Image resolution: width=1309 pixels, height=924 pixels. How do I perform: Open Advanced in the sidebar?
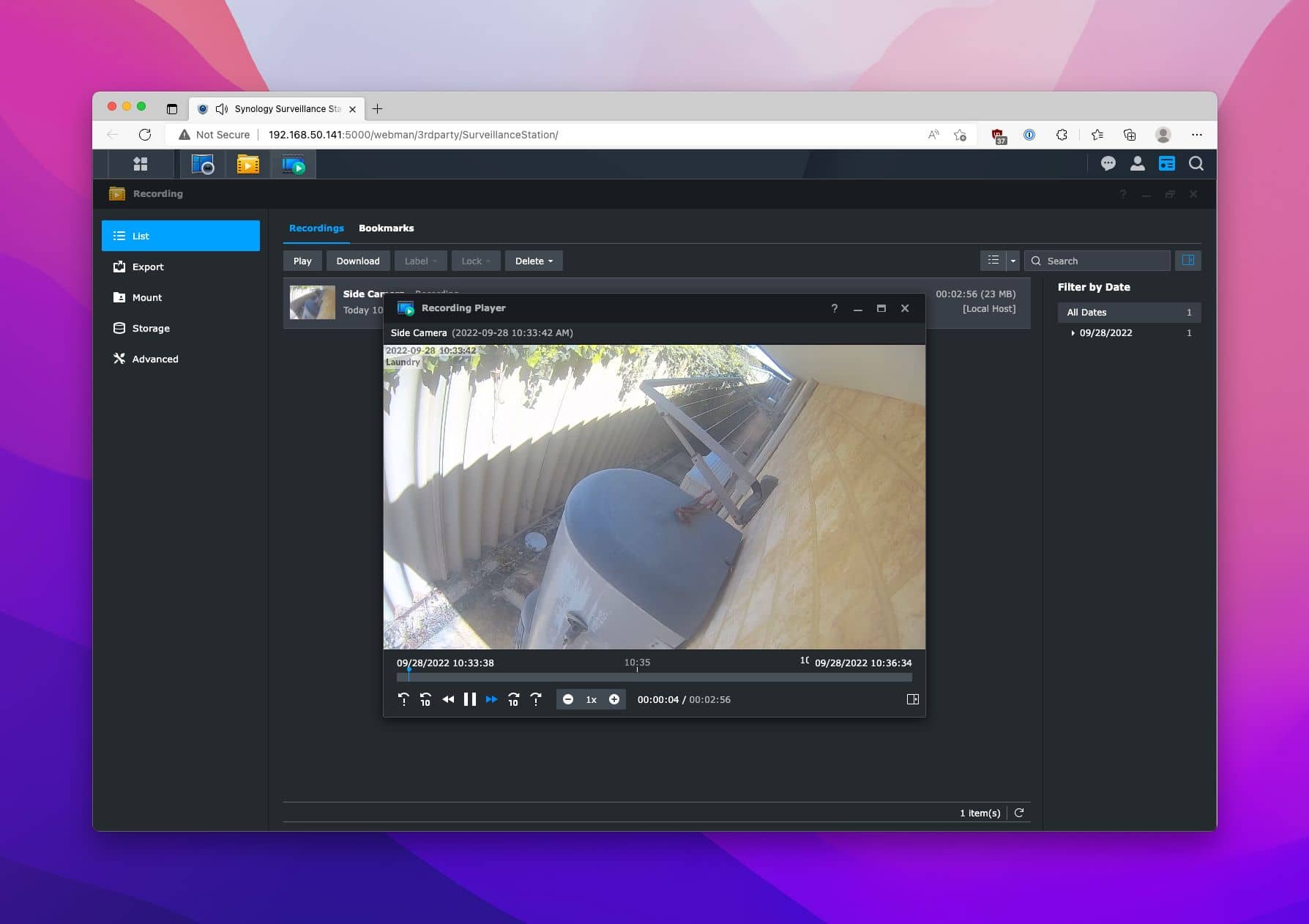tap(181, 359)
